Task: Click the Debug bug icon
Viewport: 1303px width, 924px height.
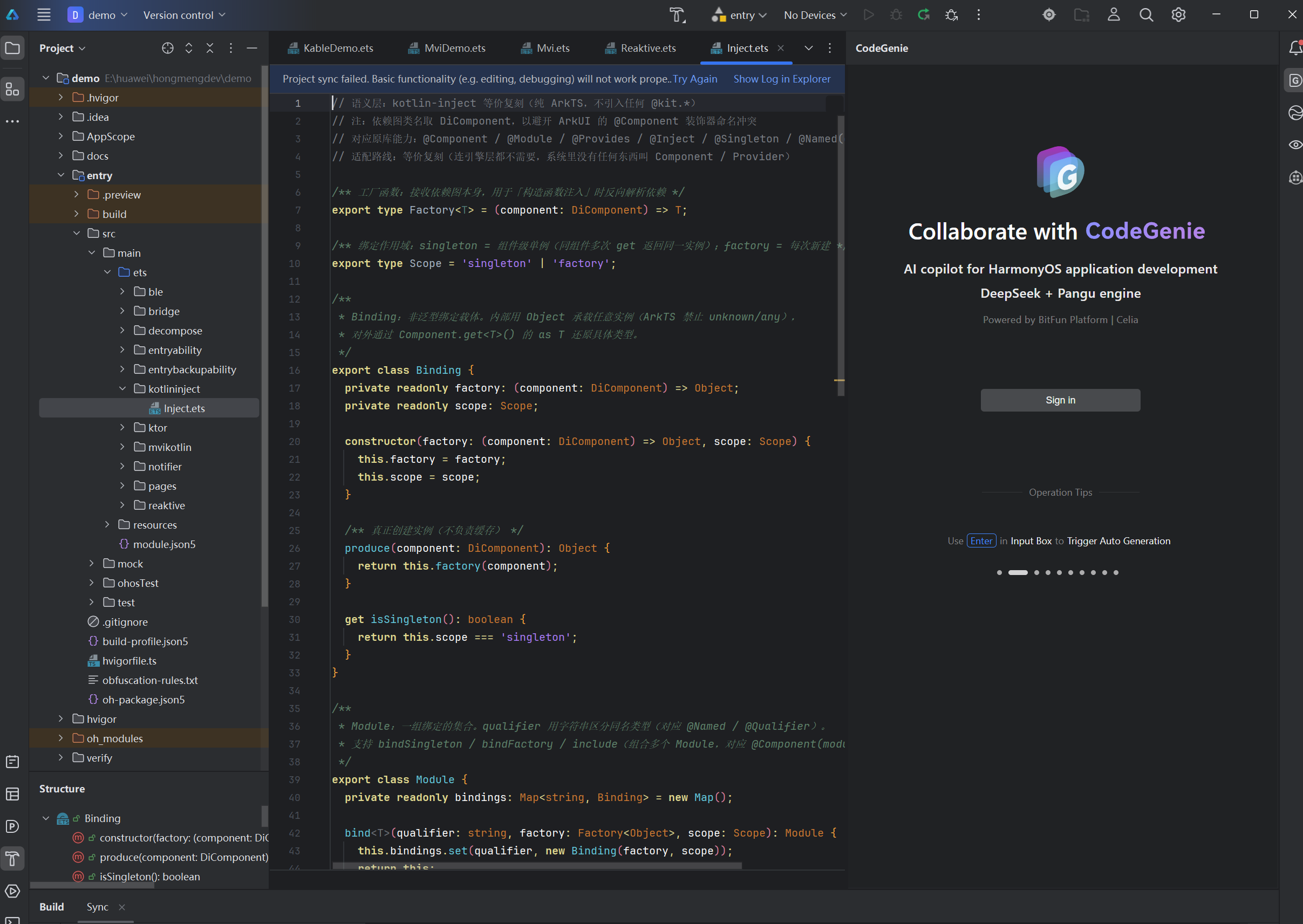Action: point(896,15)
